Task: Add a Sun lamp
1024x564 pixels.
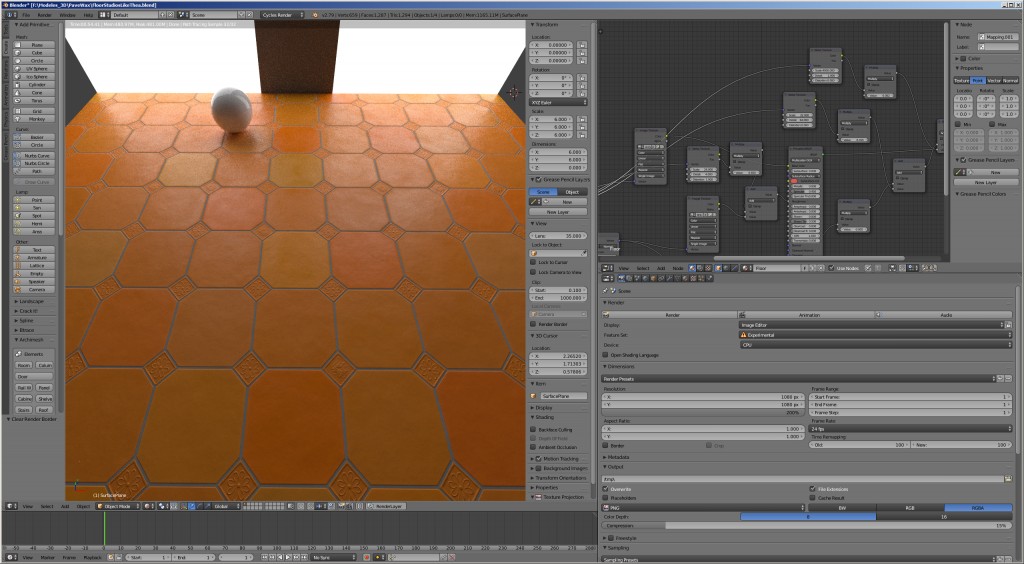Action: pos(36,208)
